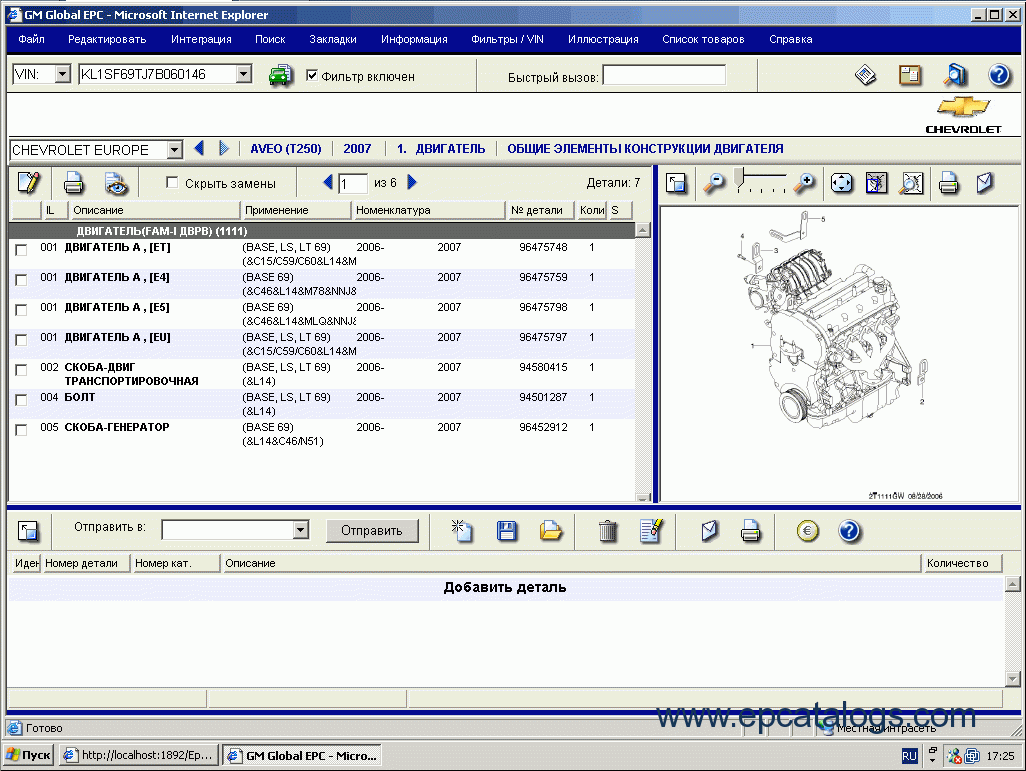This screenshot has width=1026, height=771.
Task: Click the magnifier over illustration icon
Action: click(x=911, y=183)
